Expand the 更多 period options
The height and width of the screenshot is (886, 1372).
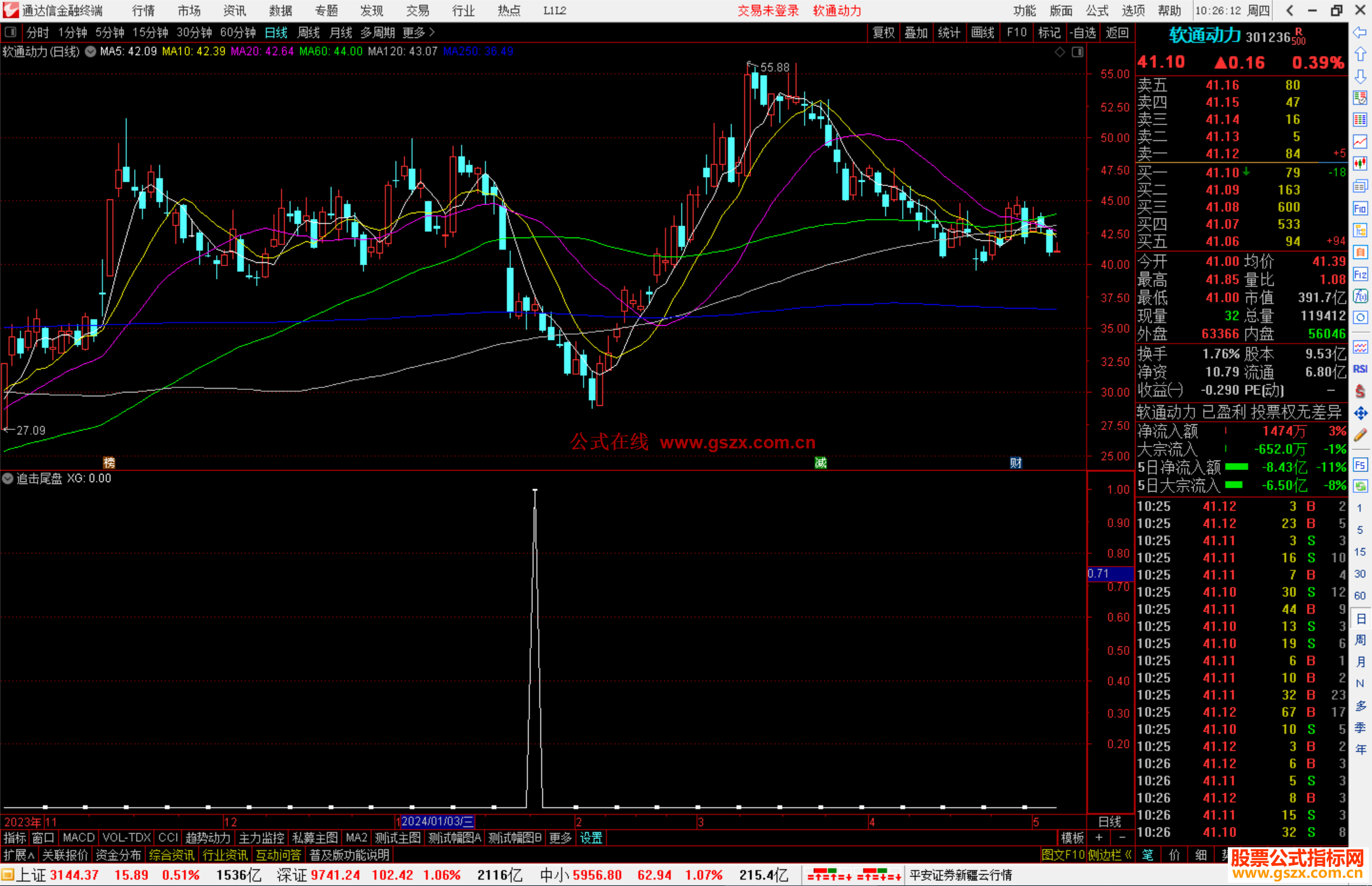tap(419, 32)
